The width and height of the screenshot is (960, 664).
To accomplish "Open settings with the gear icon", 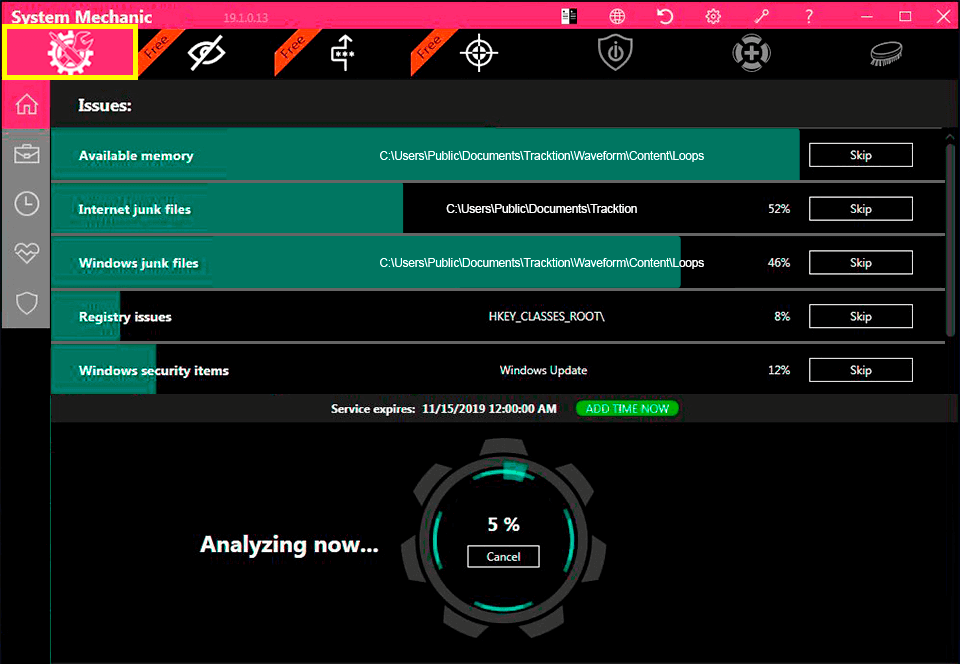I will point(712,16).
